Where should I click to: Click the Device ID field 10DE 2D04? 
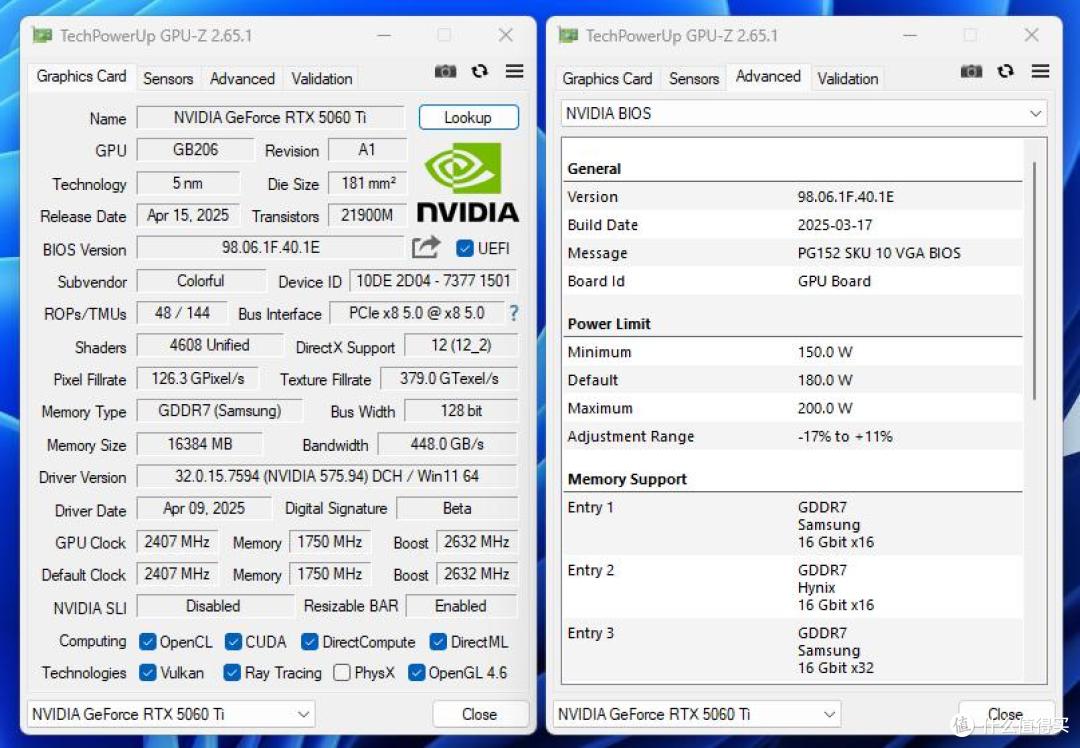pyautogui.click(x=433, y=281)
